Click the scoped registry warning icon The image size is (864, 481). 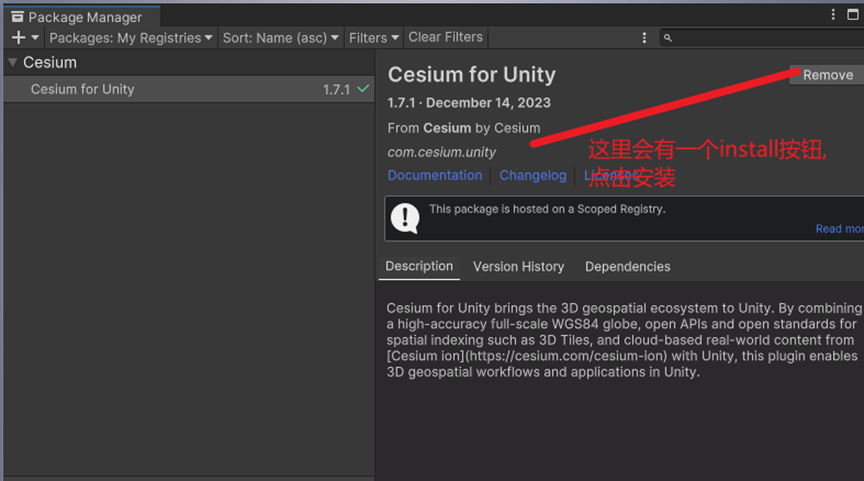405,218
